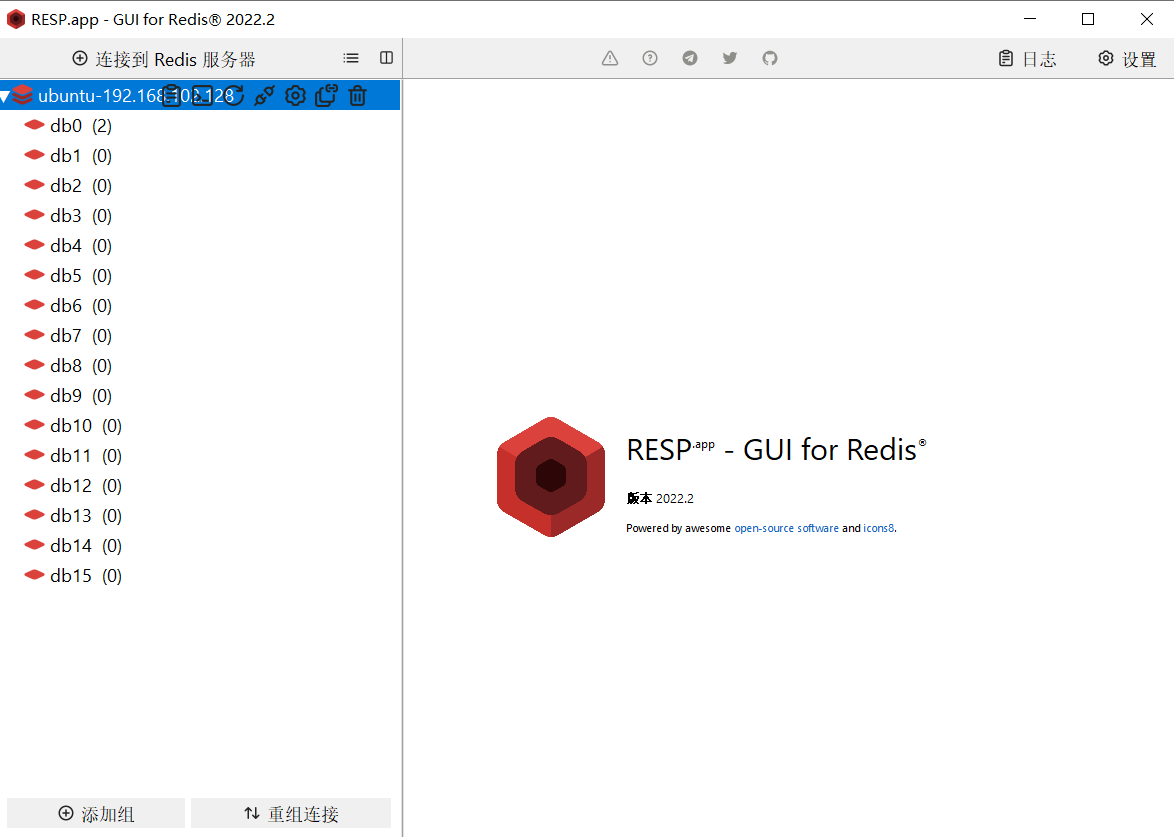Open the open-source software link
The width and height of the screenshot is (1174, 837).
[786, 529]
